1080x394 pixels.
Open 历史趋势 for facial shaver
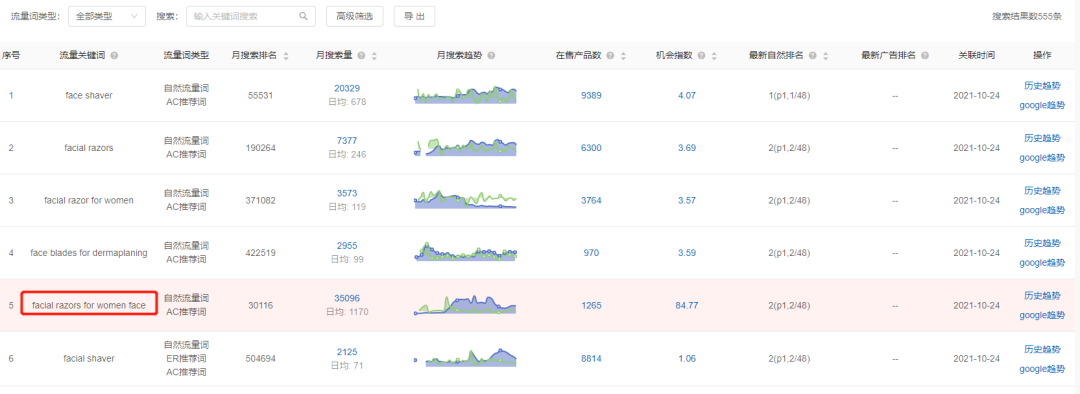tap(1042, 349)
